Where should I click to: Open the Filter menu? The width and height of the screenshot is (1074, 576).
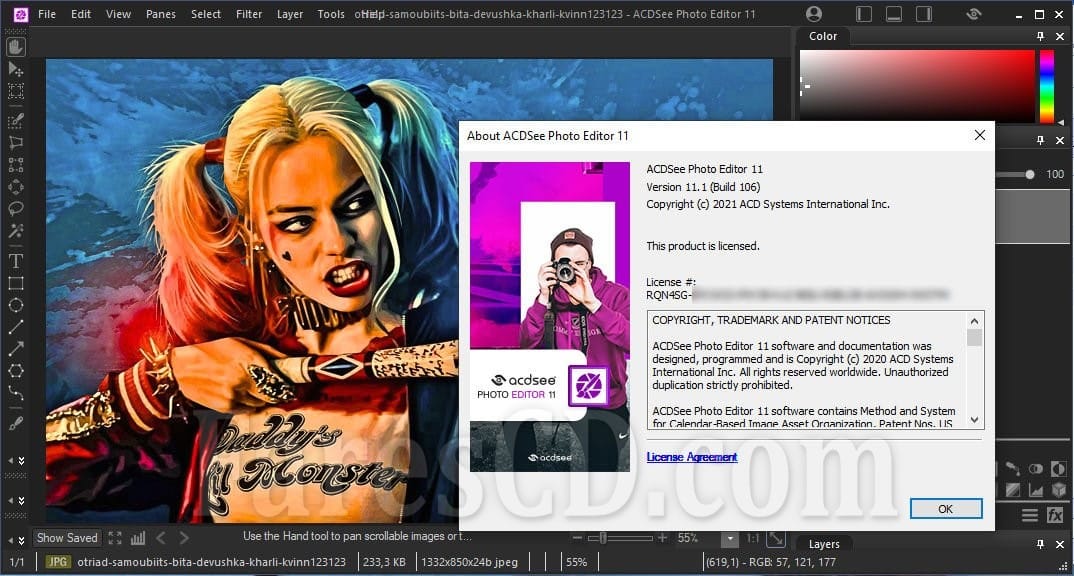(249, 14)
